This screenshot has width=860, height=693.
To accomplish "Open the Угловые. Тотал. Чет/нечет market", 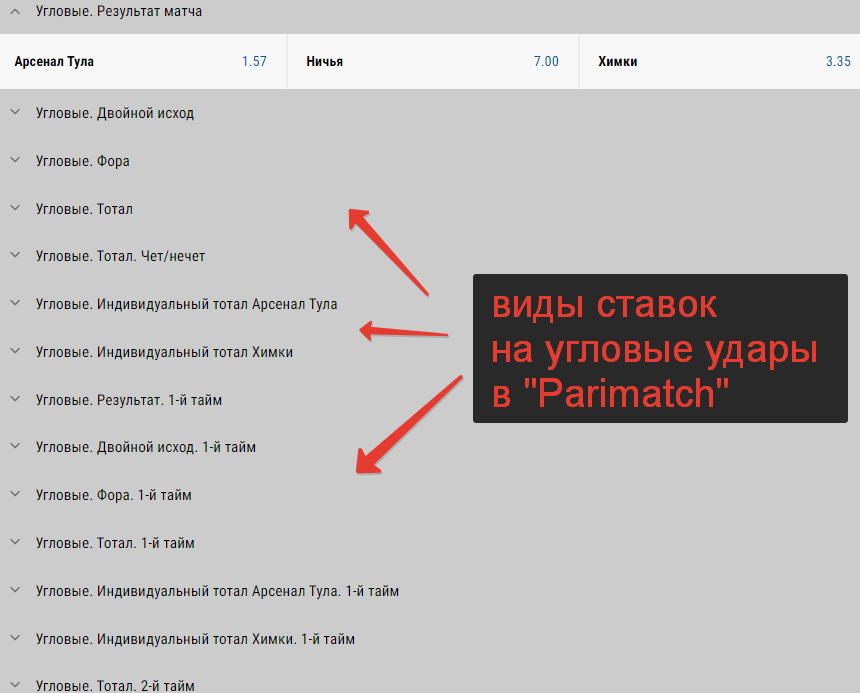I will coord(120,256).
